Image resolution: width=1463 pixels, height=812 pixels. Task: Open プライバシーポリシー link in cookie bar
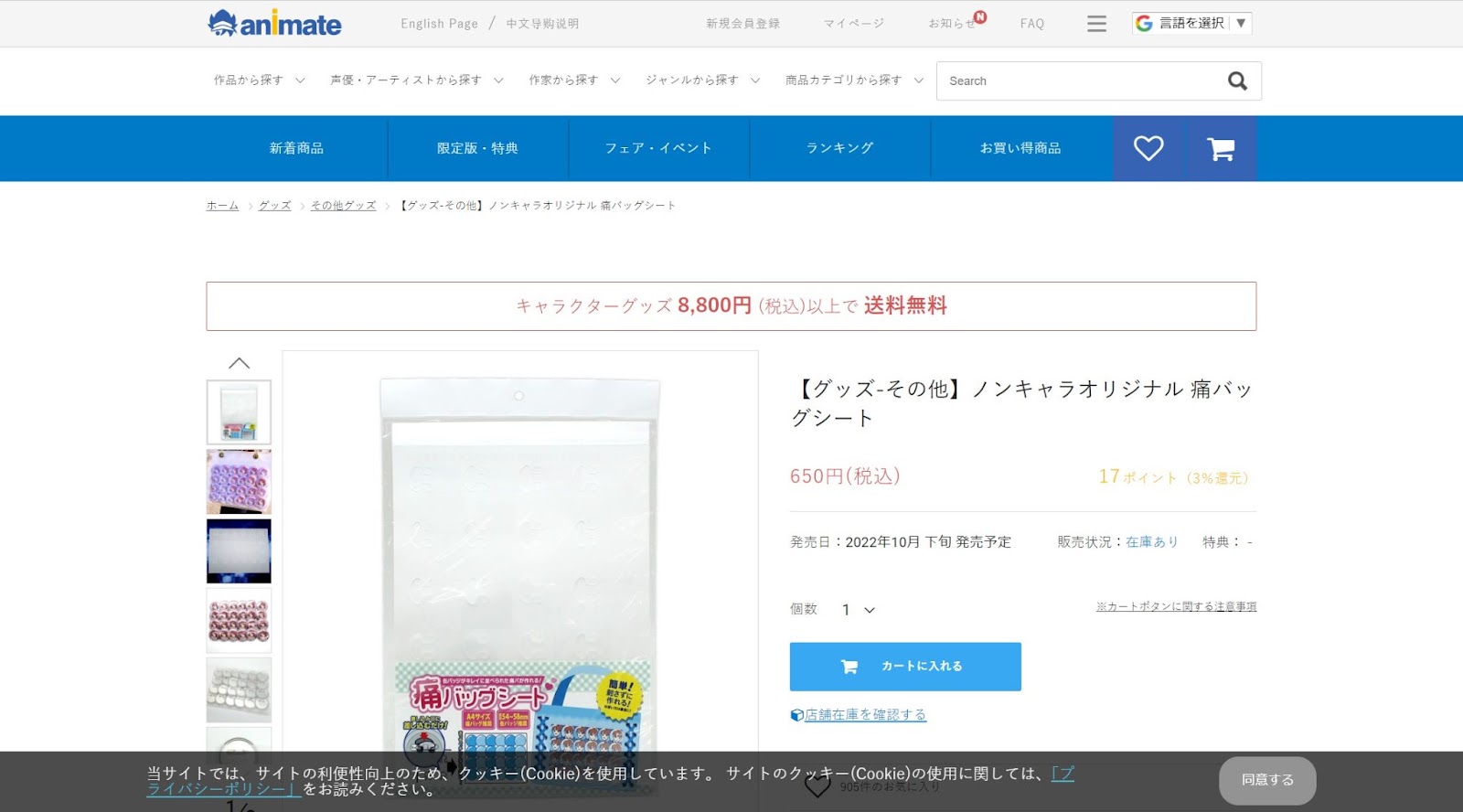click(x=224, y=789)
